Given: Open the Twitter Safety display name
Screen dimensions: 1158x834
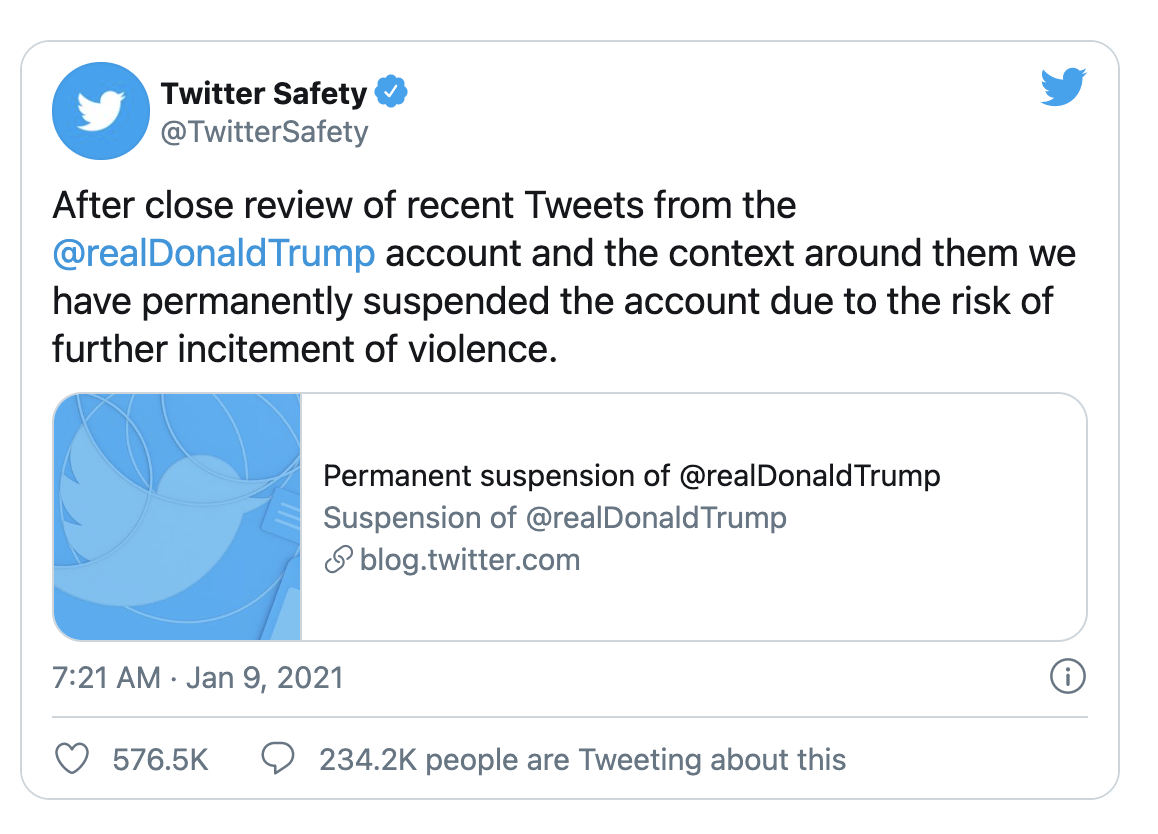Looking at the screenshot, I should tap(264, 94).
